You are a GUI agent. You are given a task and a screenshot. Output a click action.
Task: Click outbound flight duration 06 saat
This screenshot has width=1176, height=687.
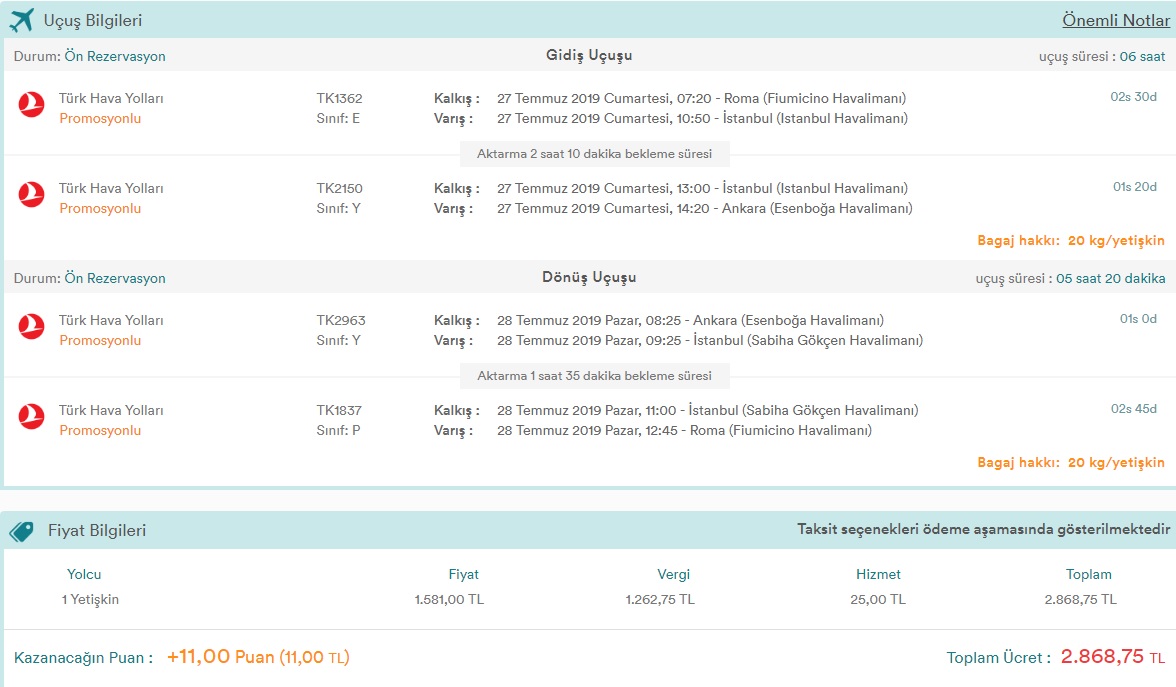click(x=1142, y=56)
